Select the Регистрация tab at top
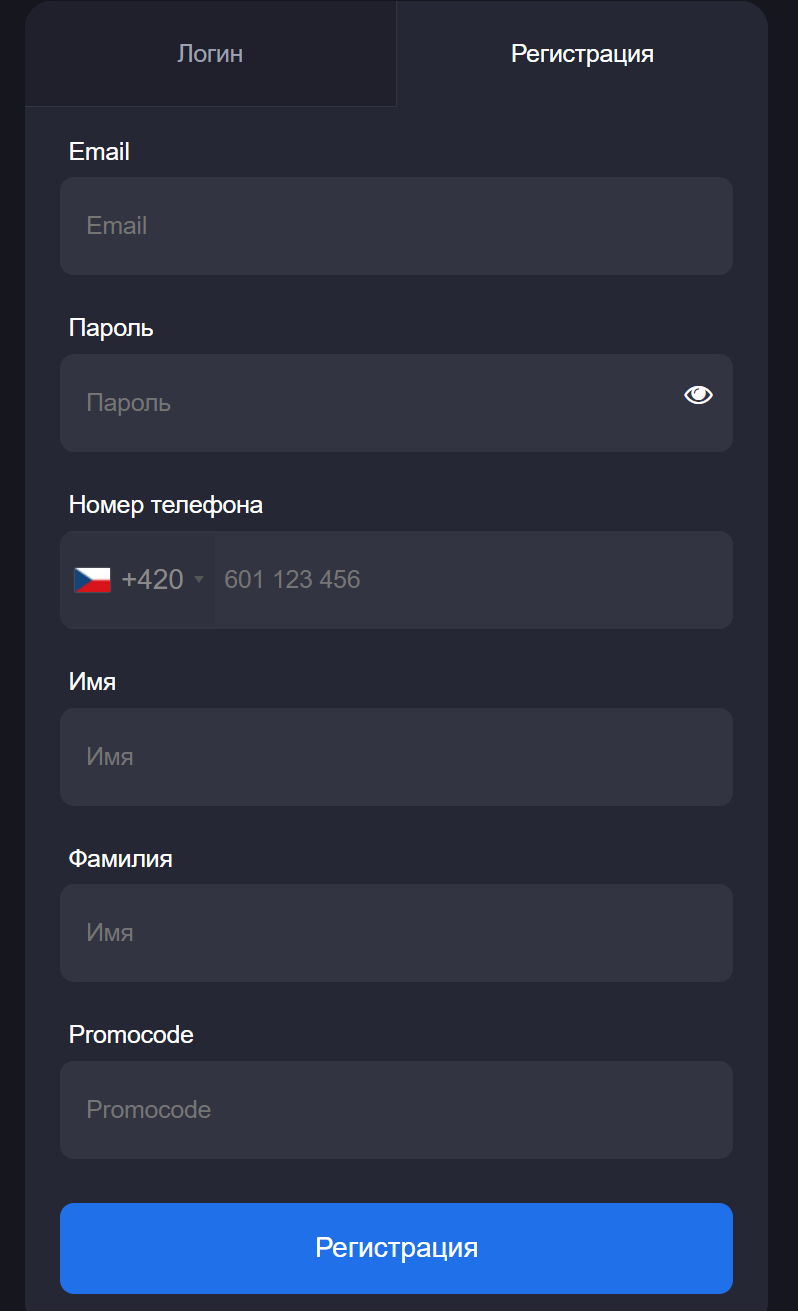798x1311 pixels. (x=582, y=53)
